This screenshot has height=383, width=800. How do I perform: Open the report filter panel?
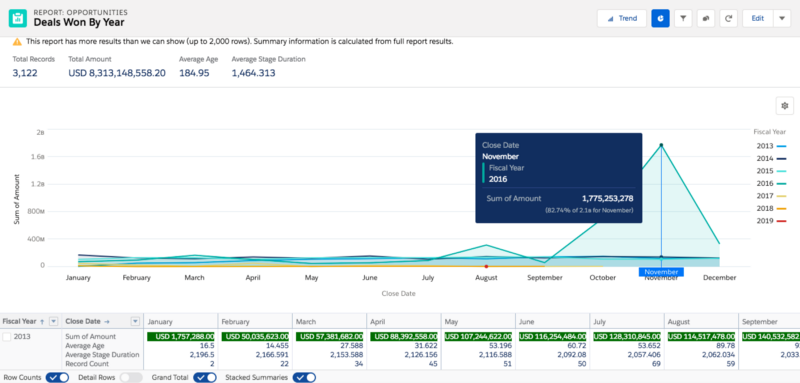683,18
